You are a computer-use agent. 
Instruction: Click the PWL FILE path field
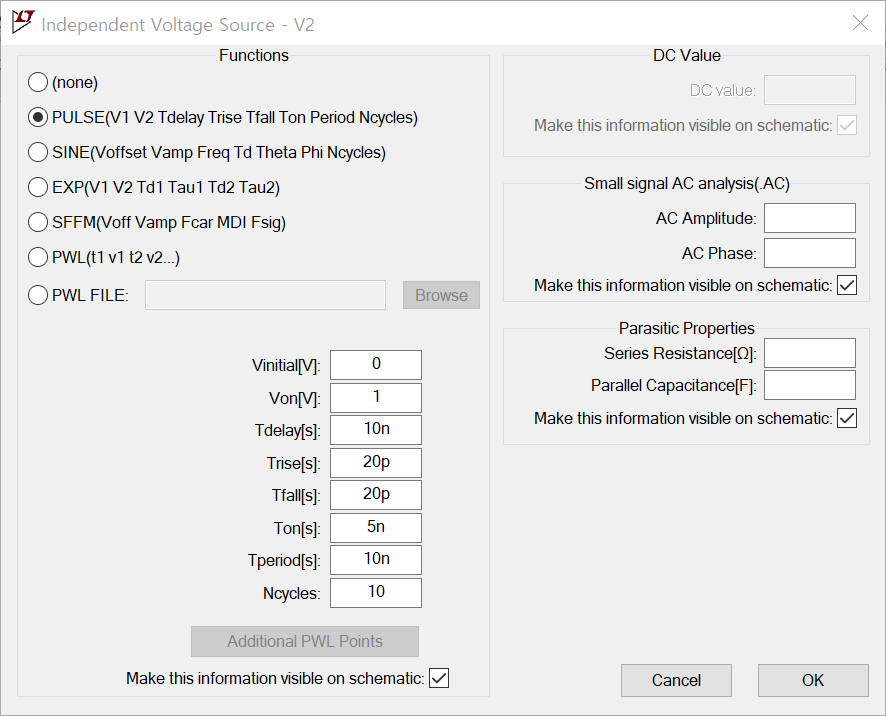[265, 295]
